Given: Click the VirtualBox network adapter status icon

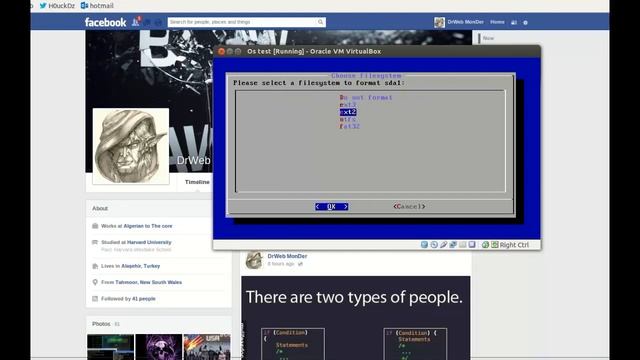Looking at the screenshot, I should (x=453, y=244).
